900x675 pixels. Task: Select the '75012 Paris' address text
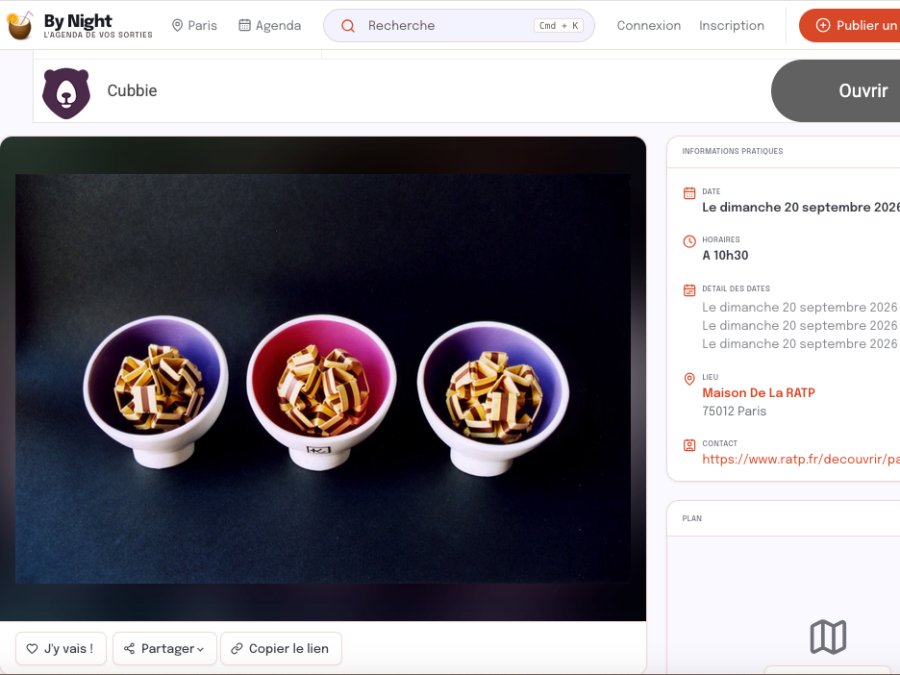734,411
